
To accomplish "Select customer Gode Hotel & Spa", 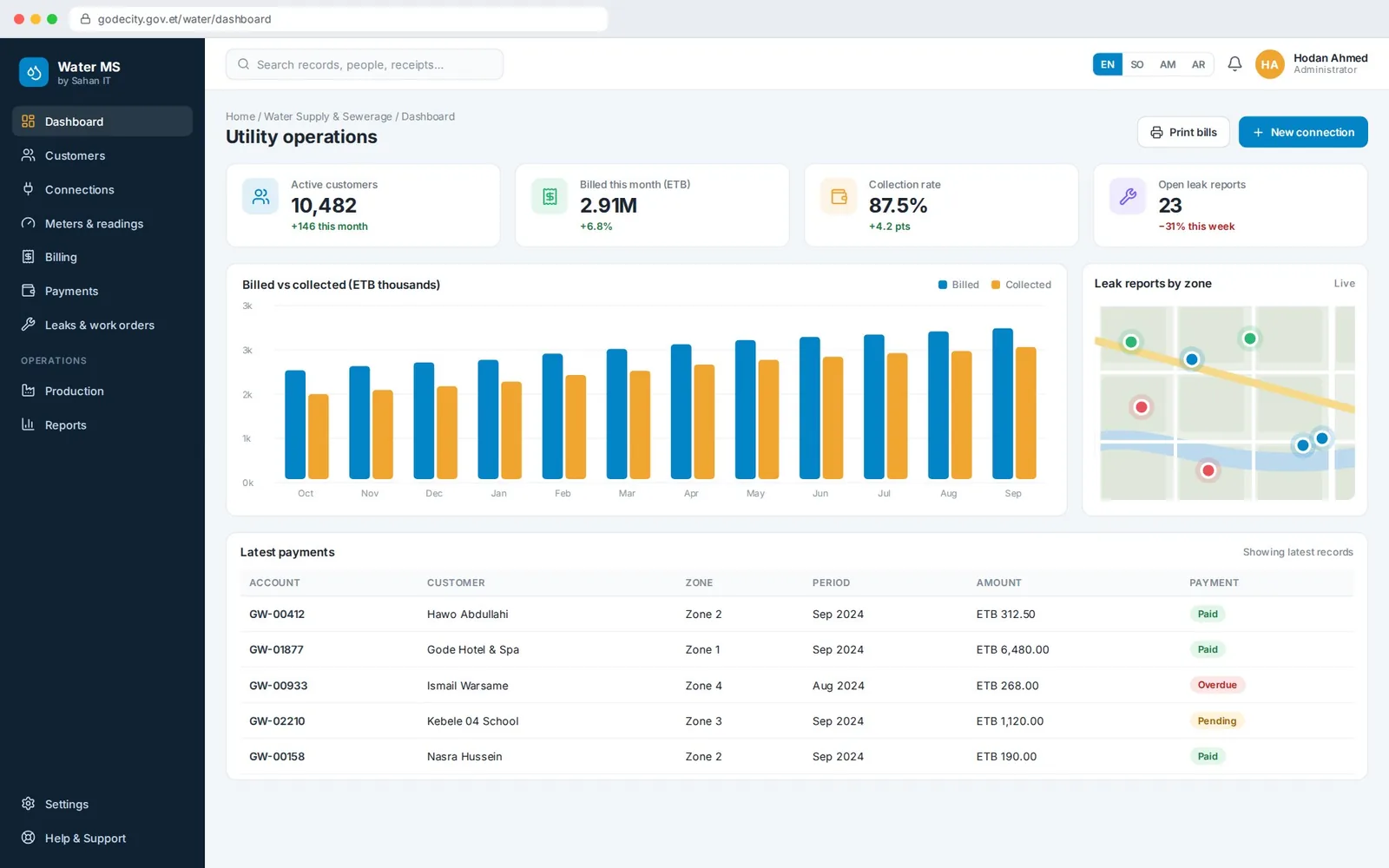I will click(473, 649).
